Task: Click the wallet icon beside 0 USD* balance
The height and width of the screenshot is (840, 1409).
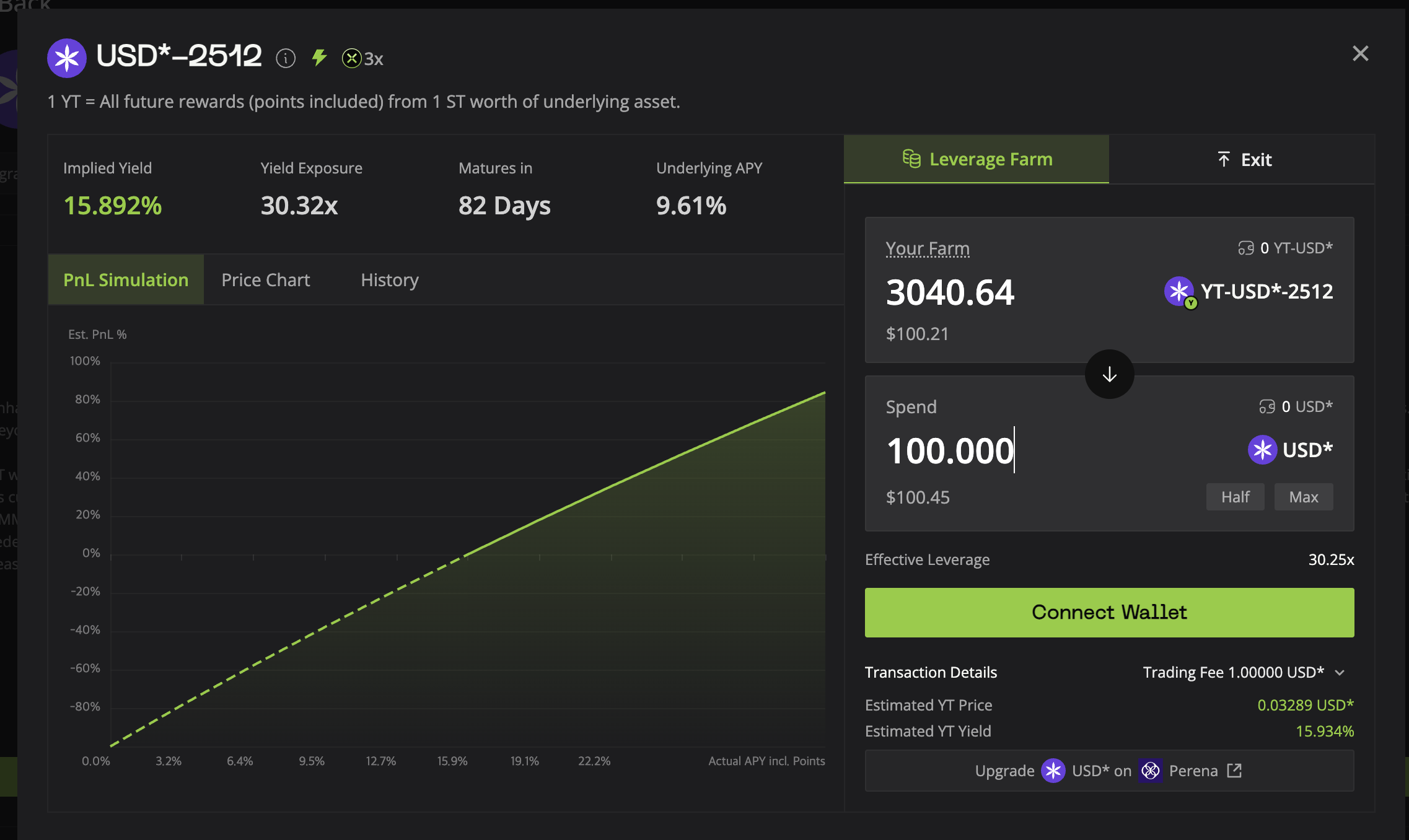Action: pyautogui.click(x=1266, y=407)
